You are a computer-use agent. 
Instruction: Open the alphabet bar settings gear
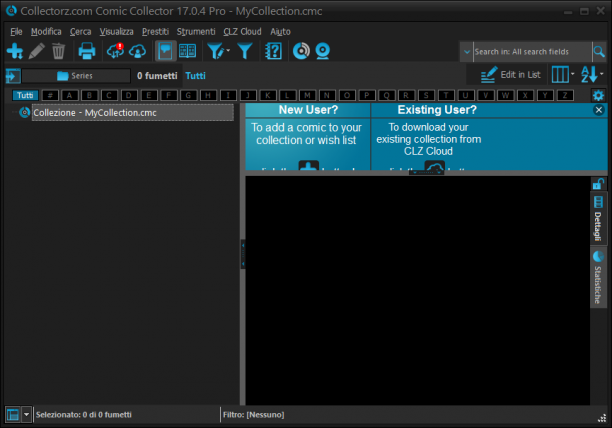point(598,95)
